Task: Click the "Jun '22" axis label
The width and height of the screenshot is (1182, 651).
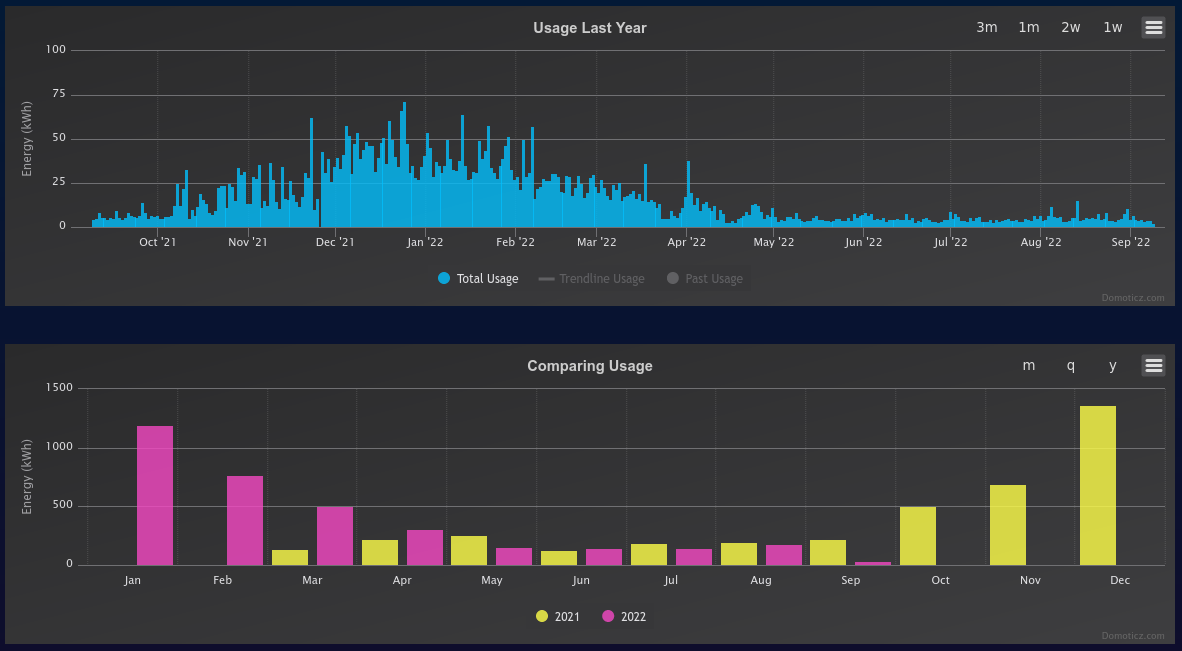Action: 864,242
